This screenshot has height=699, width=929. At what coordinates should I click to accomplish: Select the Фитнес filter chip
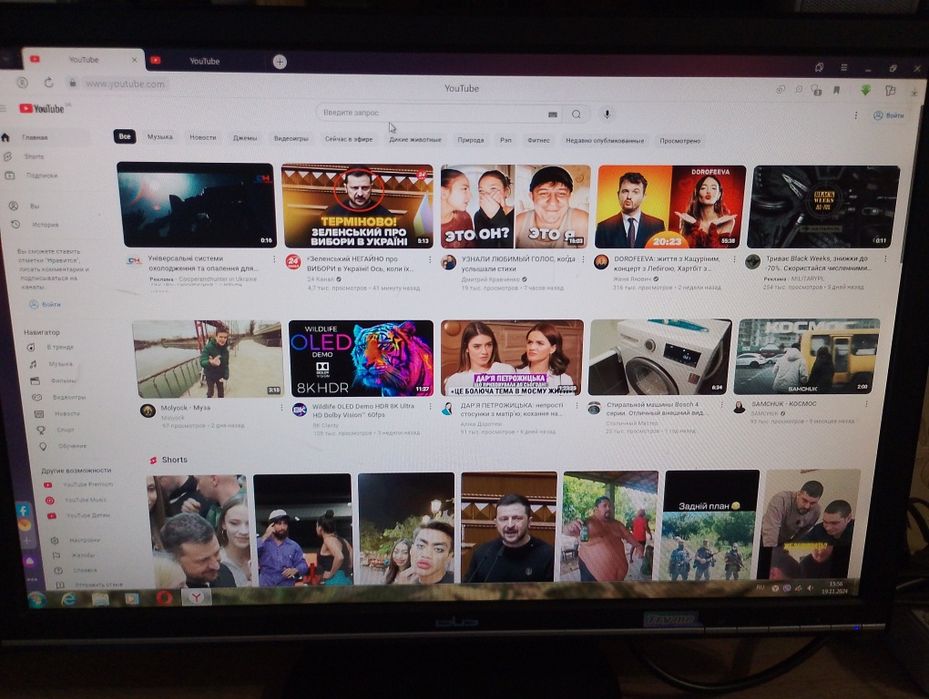click(539, 140)
